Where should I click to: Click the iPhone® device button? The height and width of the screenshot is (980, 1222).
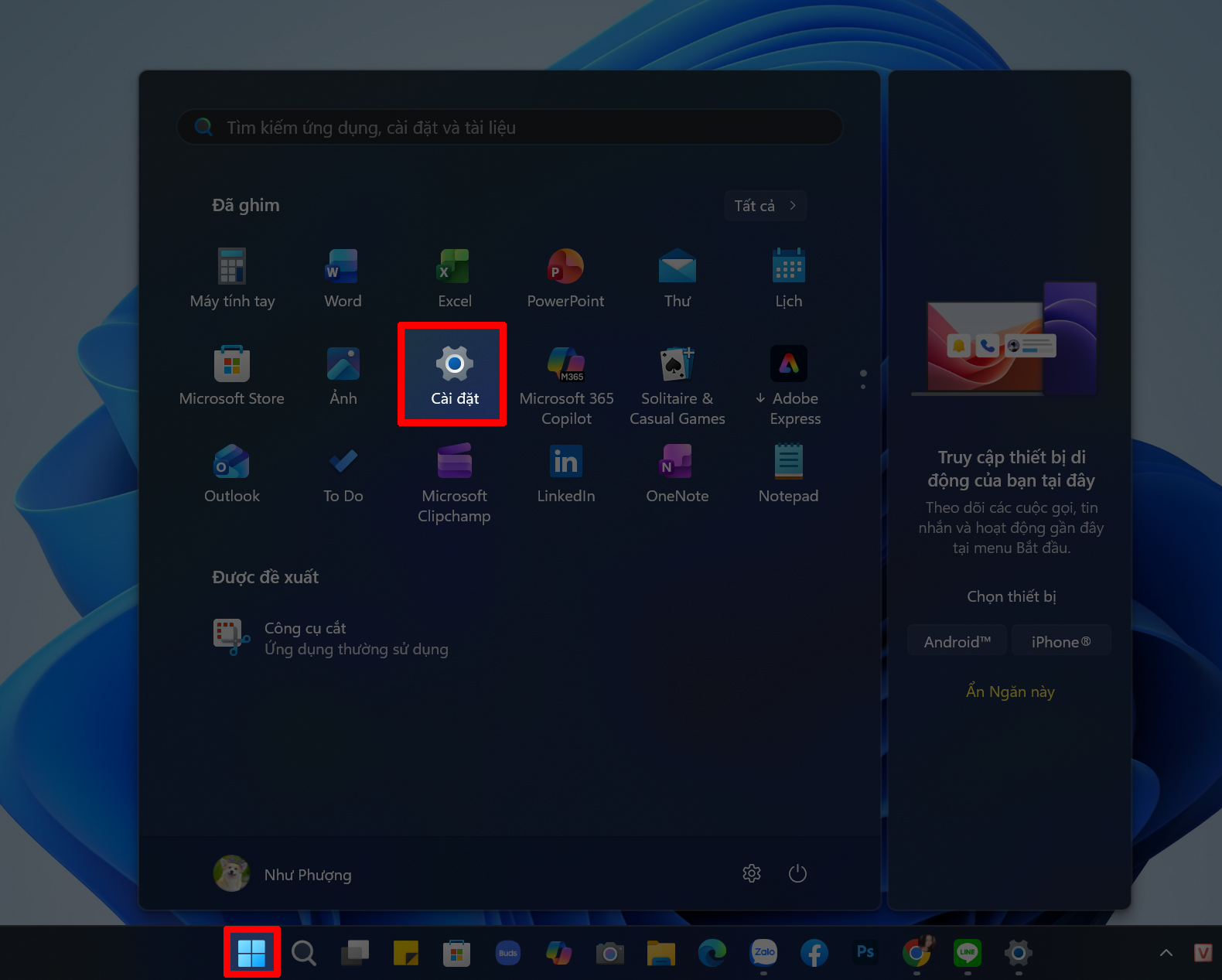pos(1060,641)
